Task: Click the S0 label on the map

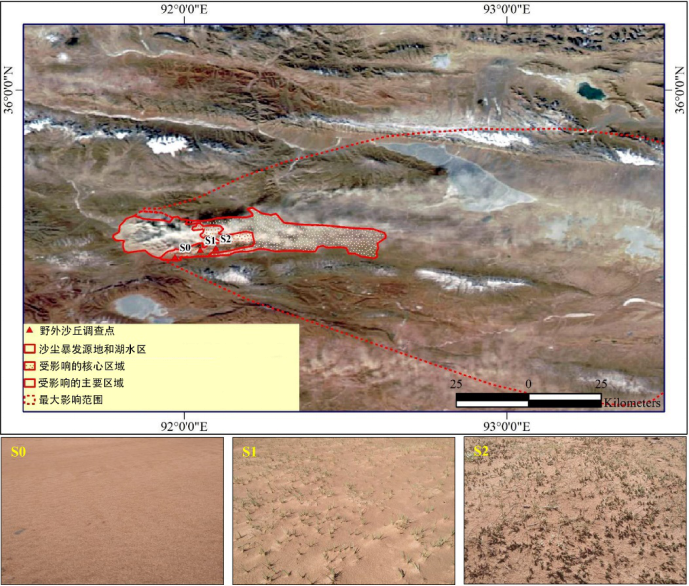Action: click(185, 248)
